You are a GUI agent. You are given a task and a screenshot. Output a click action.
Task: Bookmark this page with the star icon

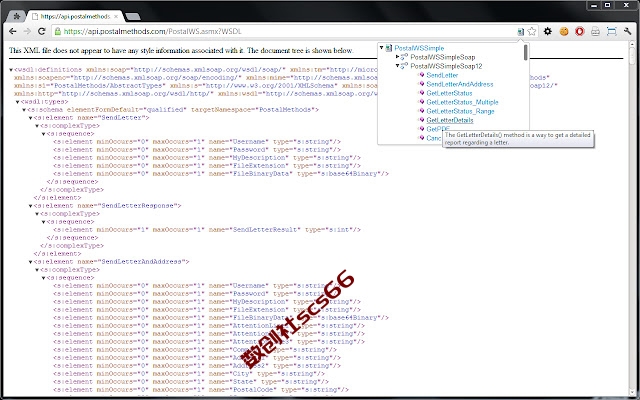point(531,31)
